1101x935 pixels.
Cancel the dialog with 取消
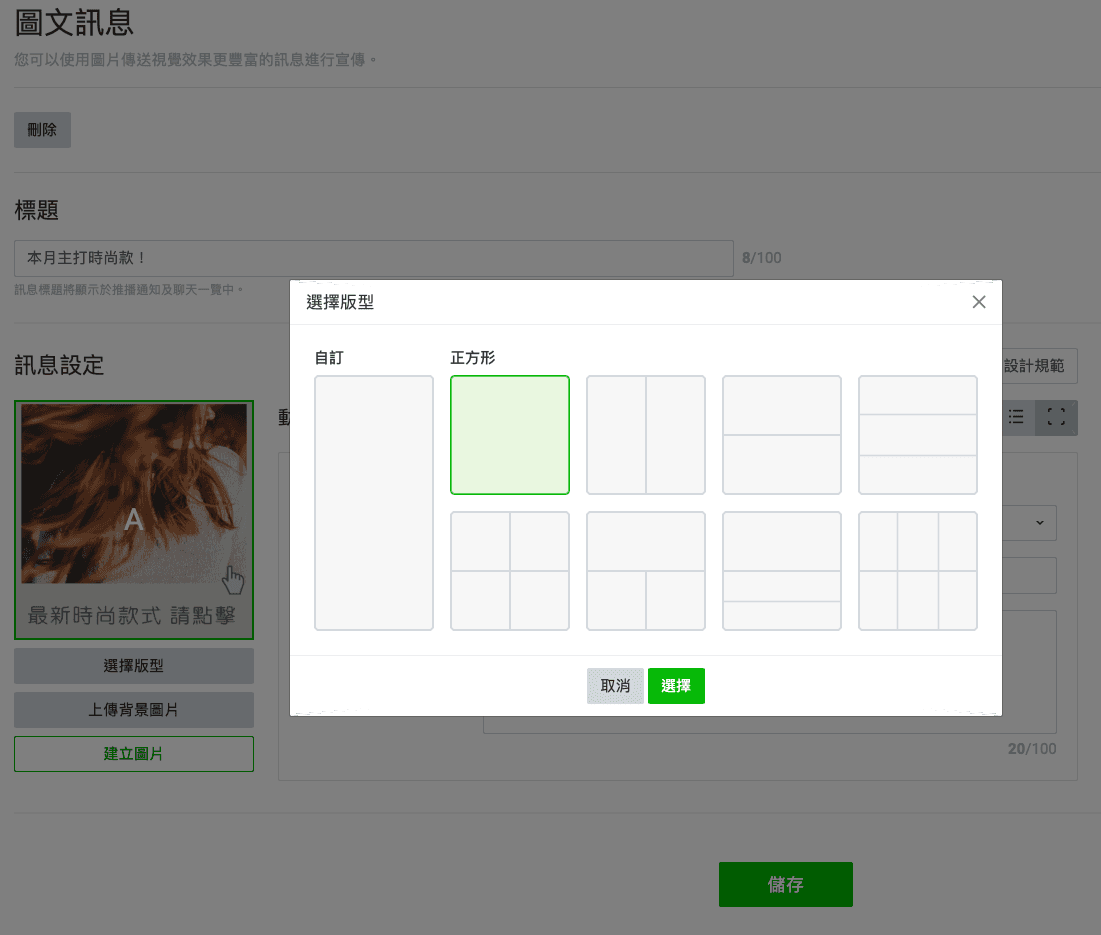[x=615, y=686]
